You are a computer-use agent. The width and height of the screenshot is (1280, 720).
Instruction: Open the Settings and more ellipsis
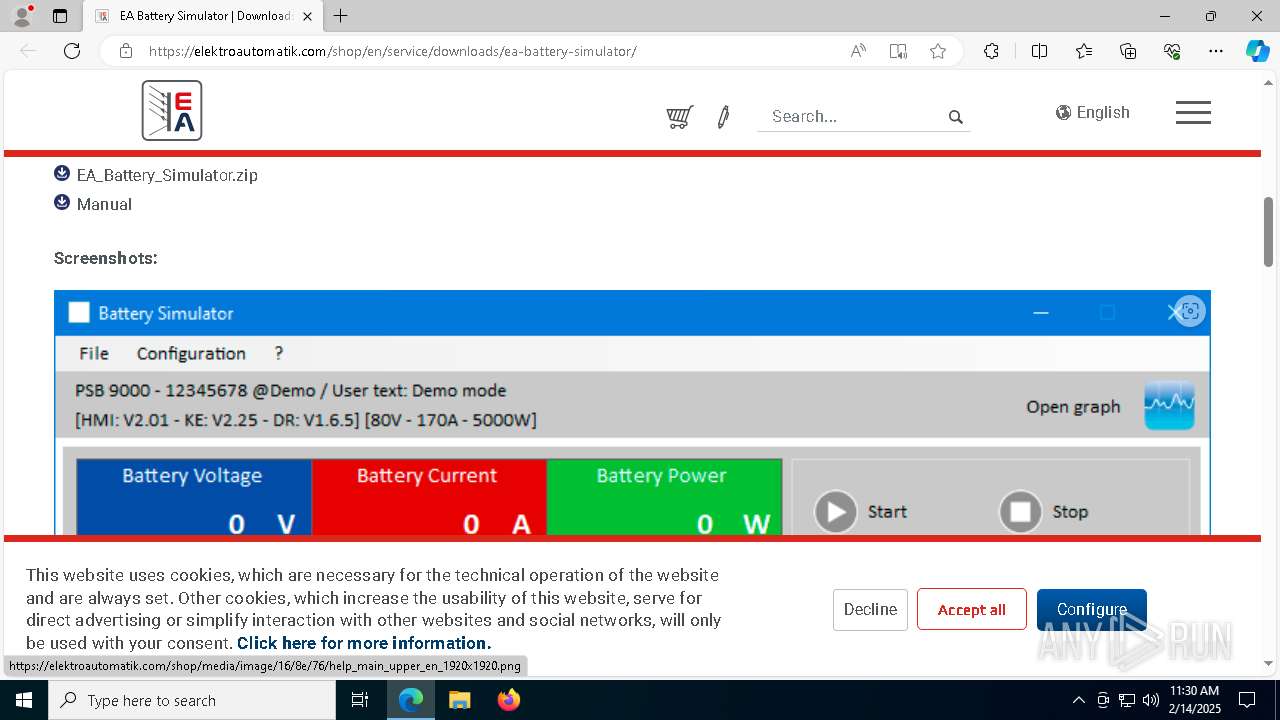(1216, 51)
